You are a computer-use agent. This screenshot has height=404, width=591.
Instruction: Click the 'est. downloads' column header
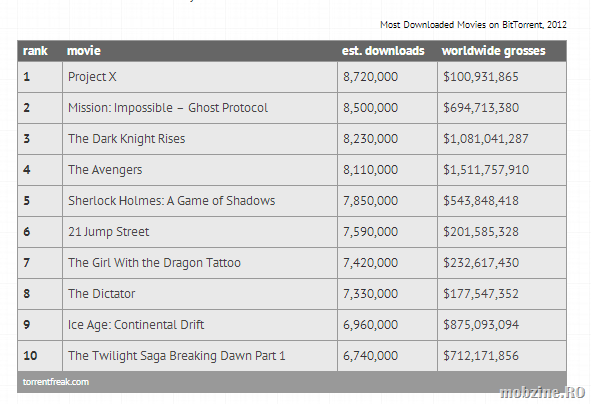click(x=383, y=51)
